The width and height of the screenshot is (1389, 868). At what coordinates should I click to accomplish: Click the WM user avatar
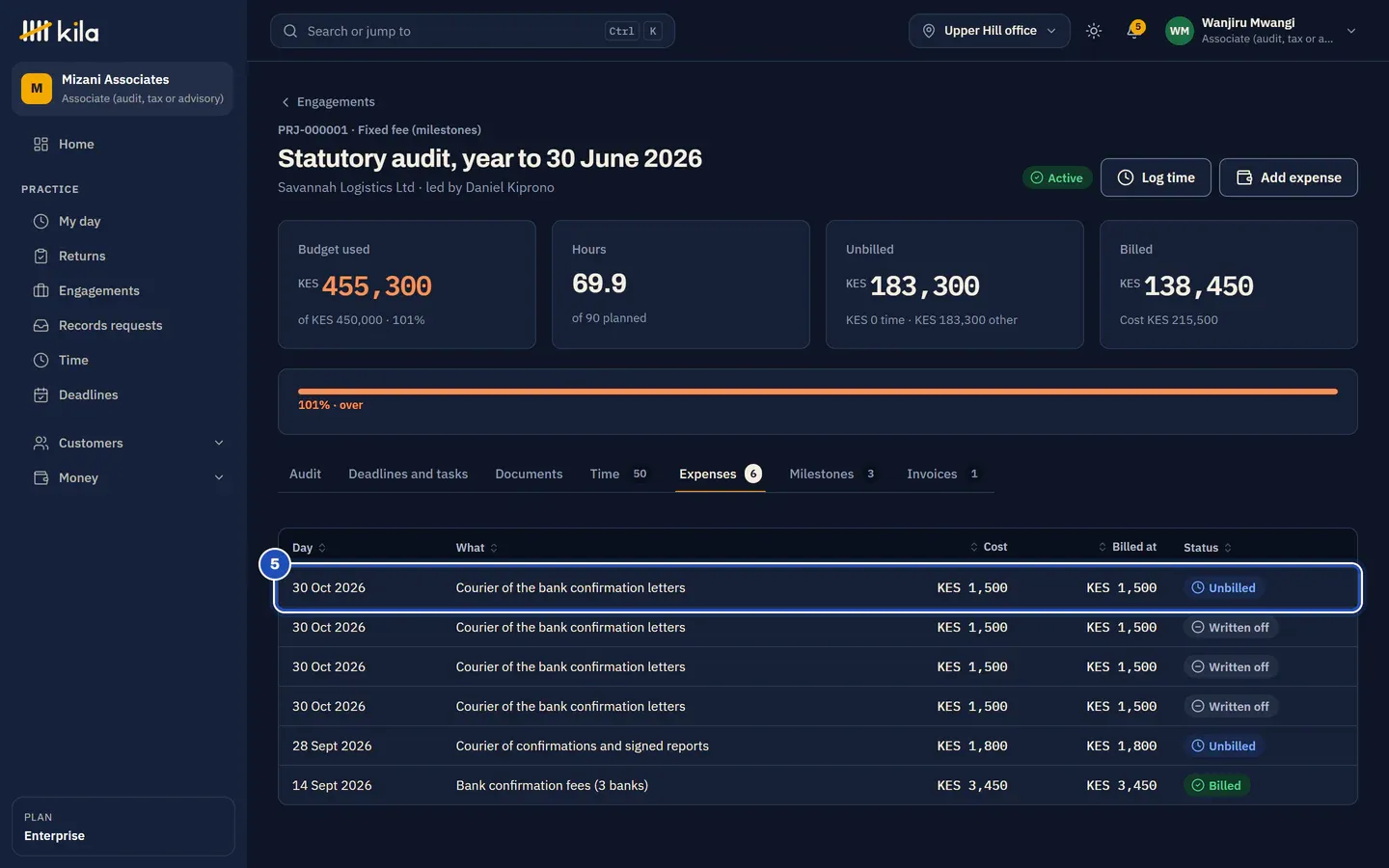tap(1179, 31)
